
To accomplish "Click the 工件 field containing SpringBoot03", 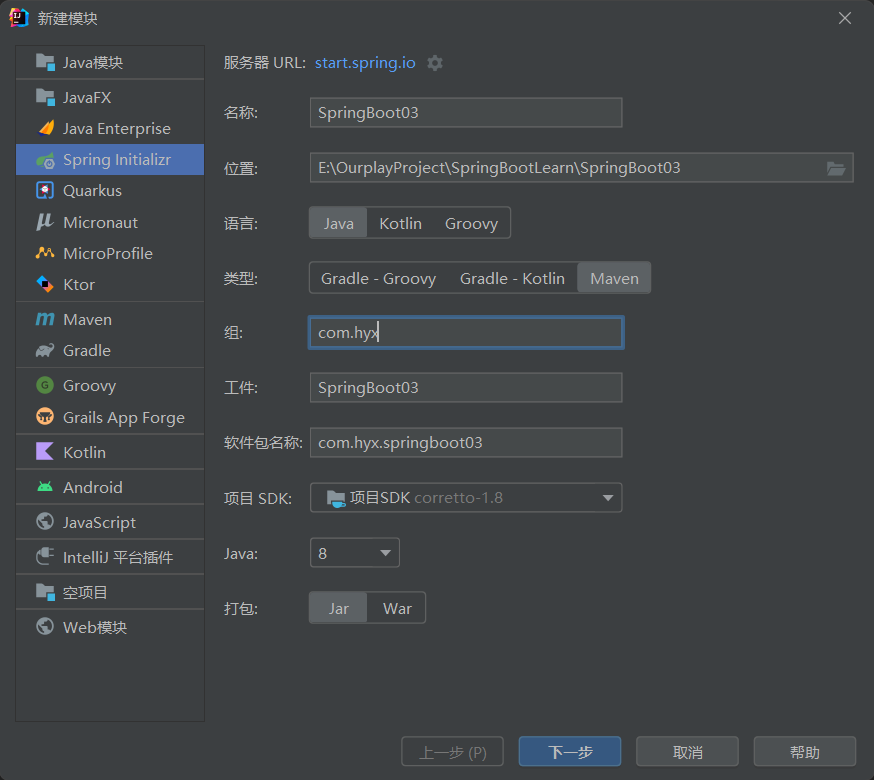I will (466, 387).
